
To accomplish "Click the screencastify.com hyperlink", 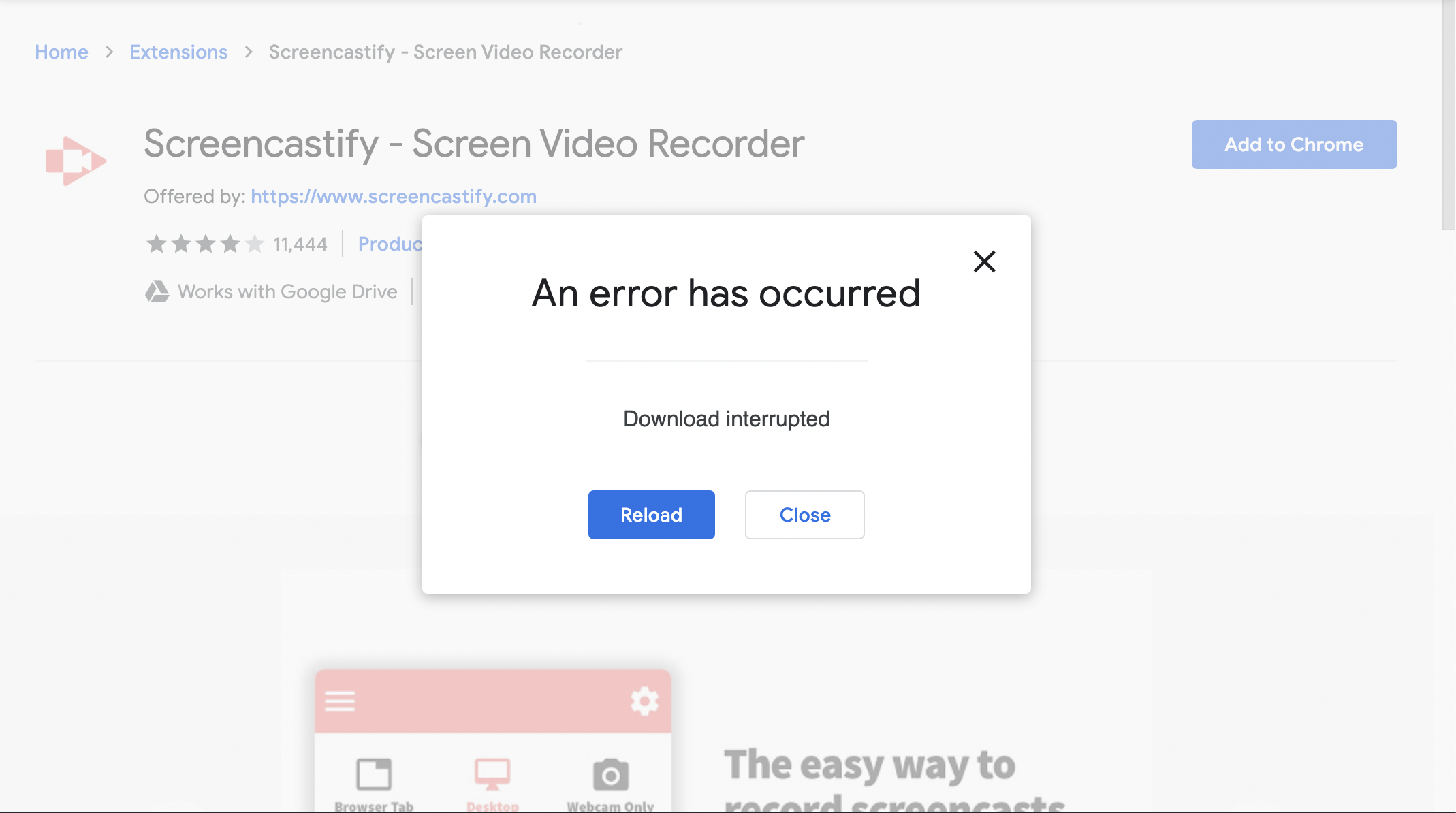I will click(394, 196).
